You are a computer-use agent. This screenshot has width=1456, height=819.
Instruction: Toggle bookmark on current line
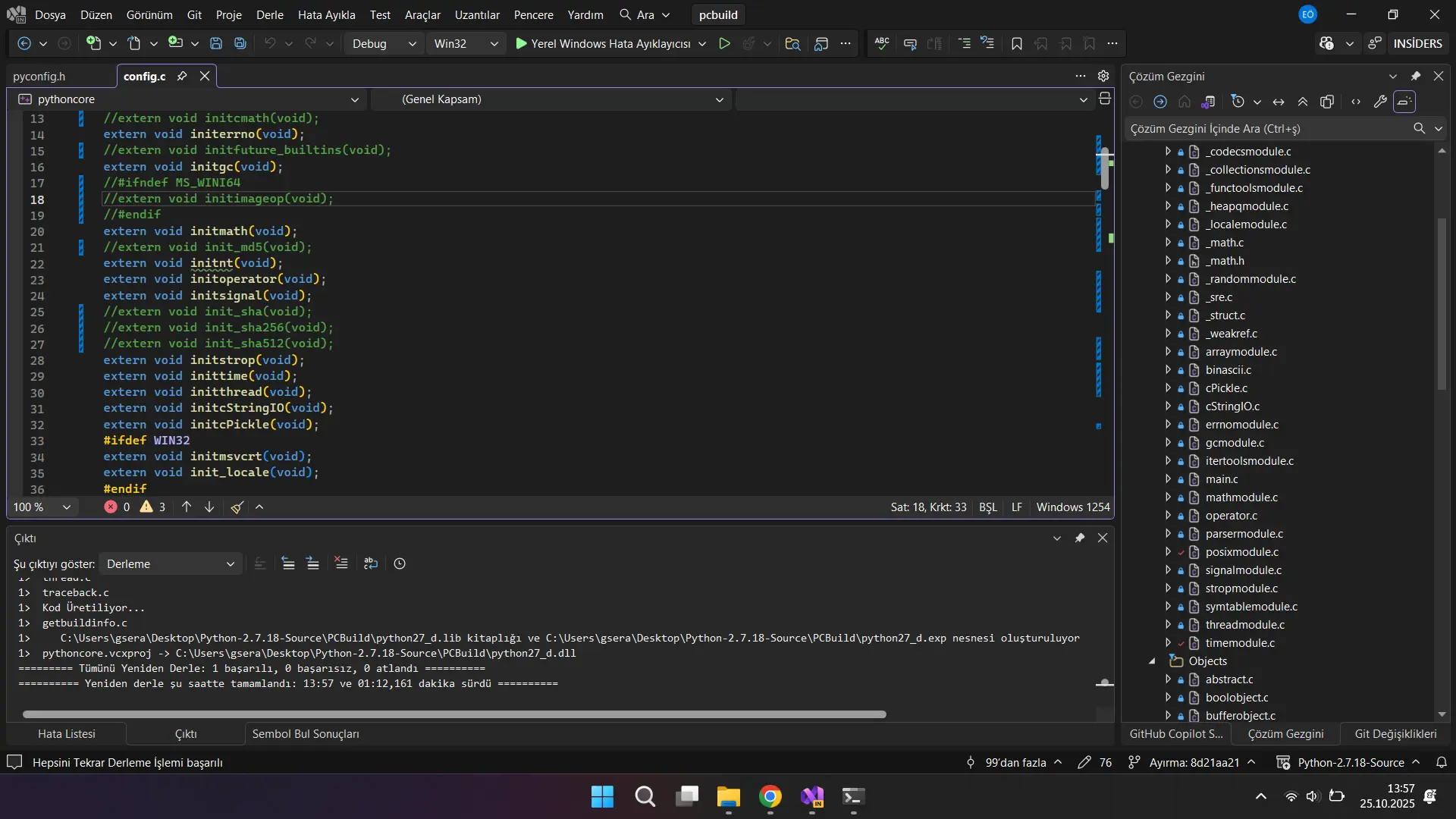pyautogui.click(x=1017, y=43)
